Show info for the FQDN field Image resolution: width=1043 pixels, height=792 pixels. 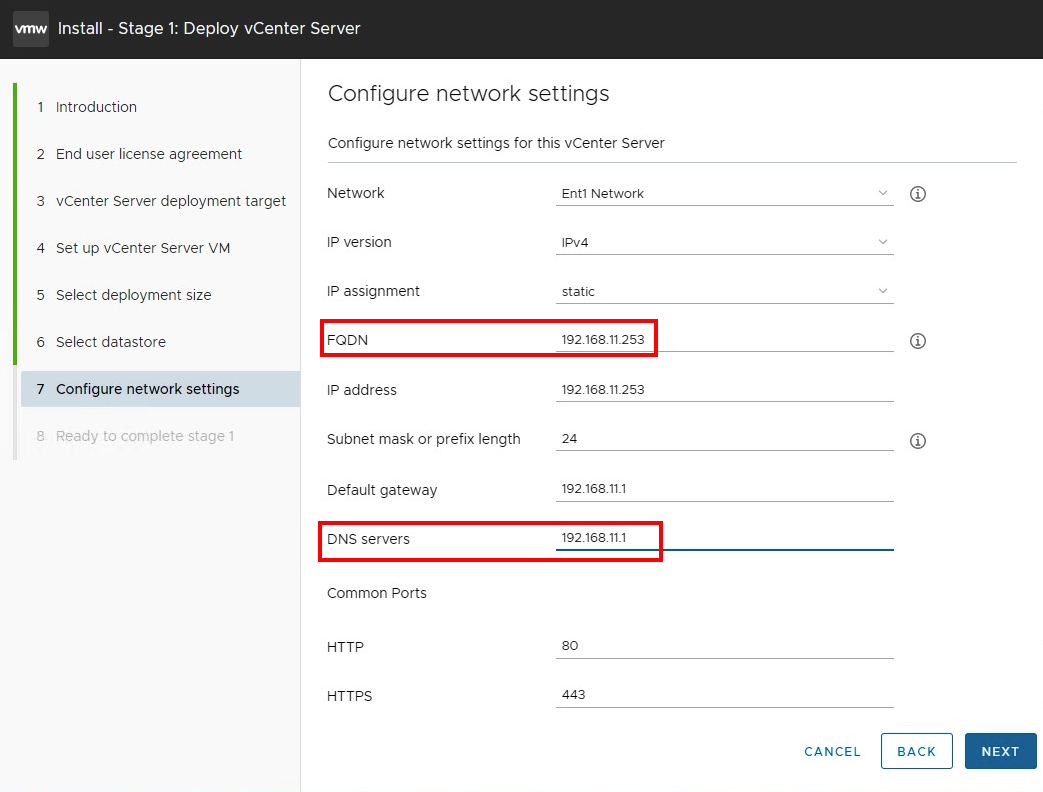click(917, 341)
